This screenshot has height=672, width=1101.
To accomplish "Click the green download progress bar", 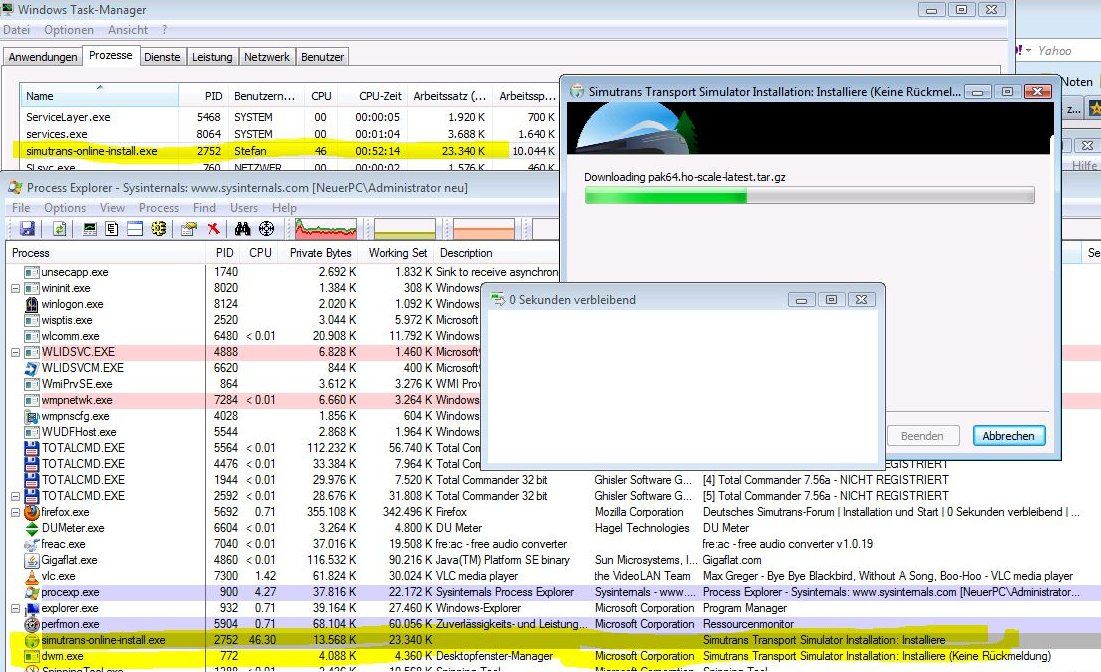I will coord(665,197).
